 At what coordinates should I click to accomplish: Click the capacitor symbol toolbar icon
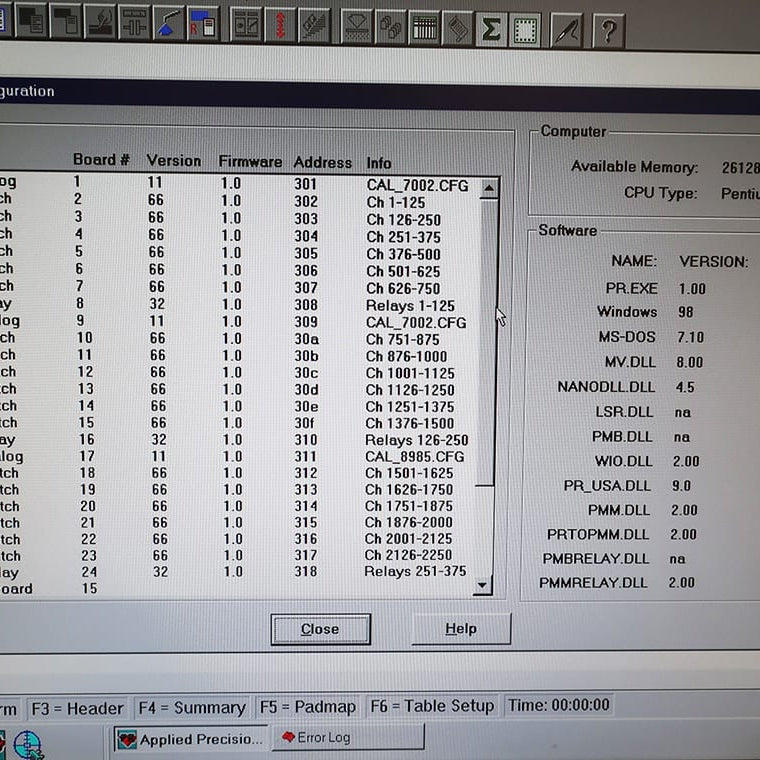134,21
